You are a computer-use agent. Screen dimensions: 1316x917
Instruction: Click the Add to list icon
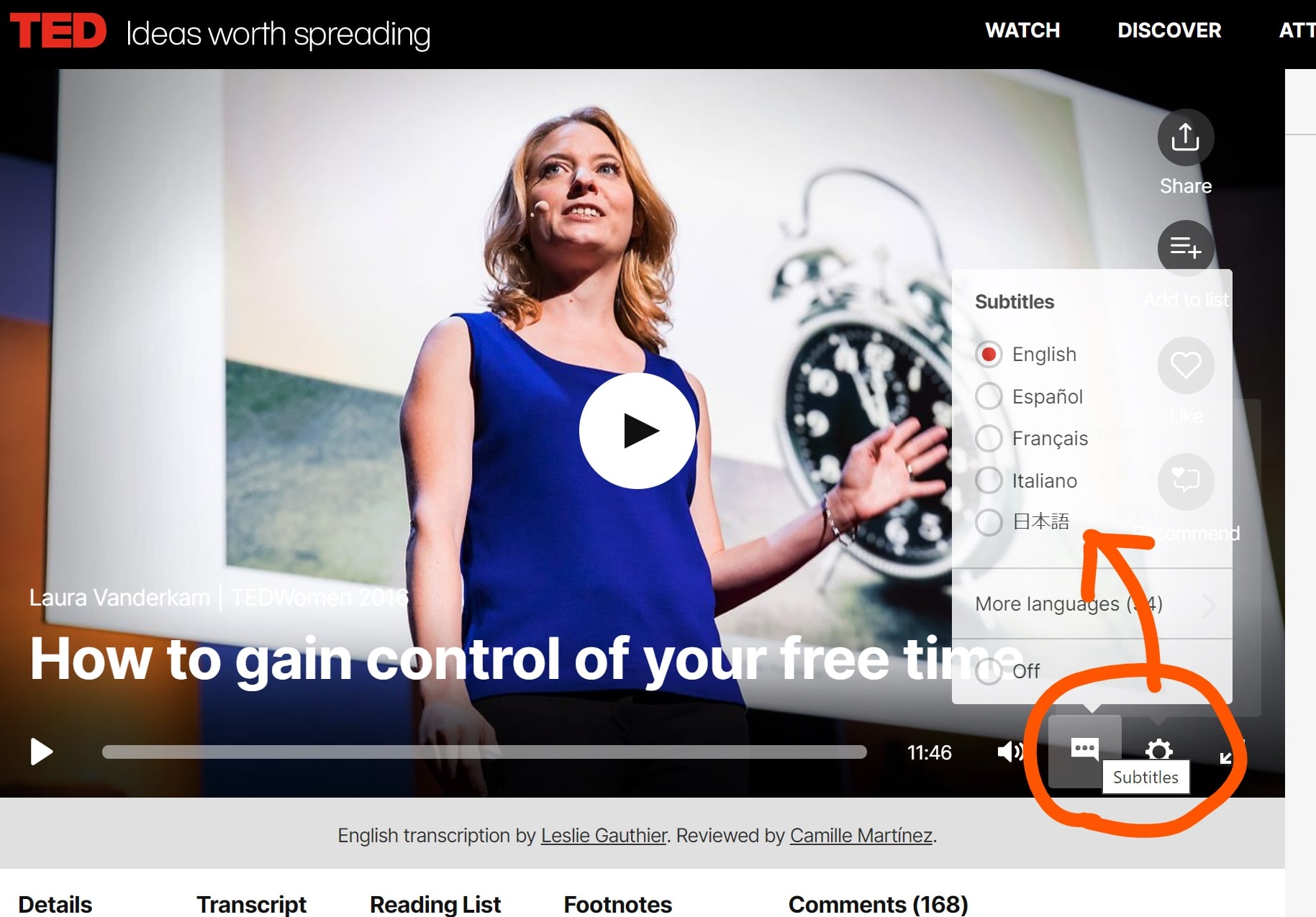(x=1185, y=248)
